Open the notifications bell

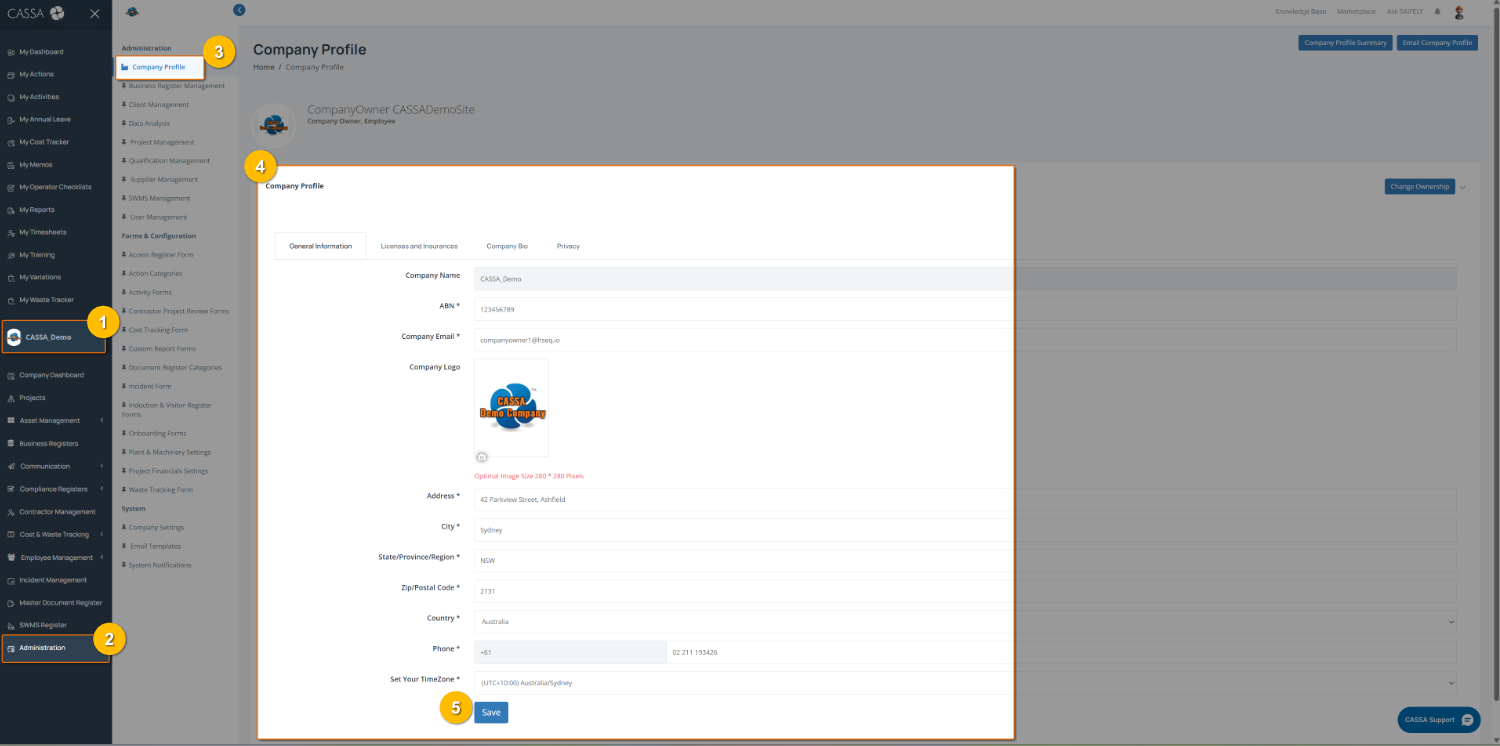[1437, 12]
